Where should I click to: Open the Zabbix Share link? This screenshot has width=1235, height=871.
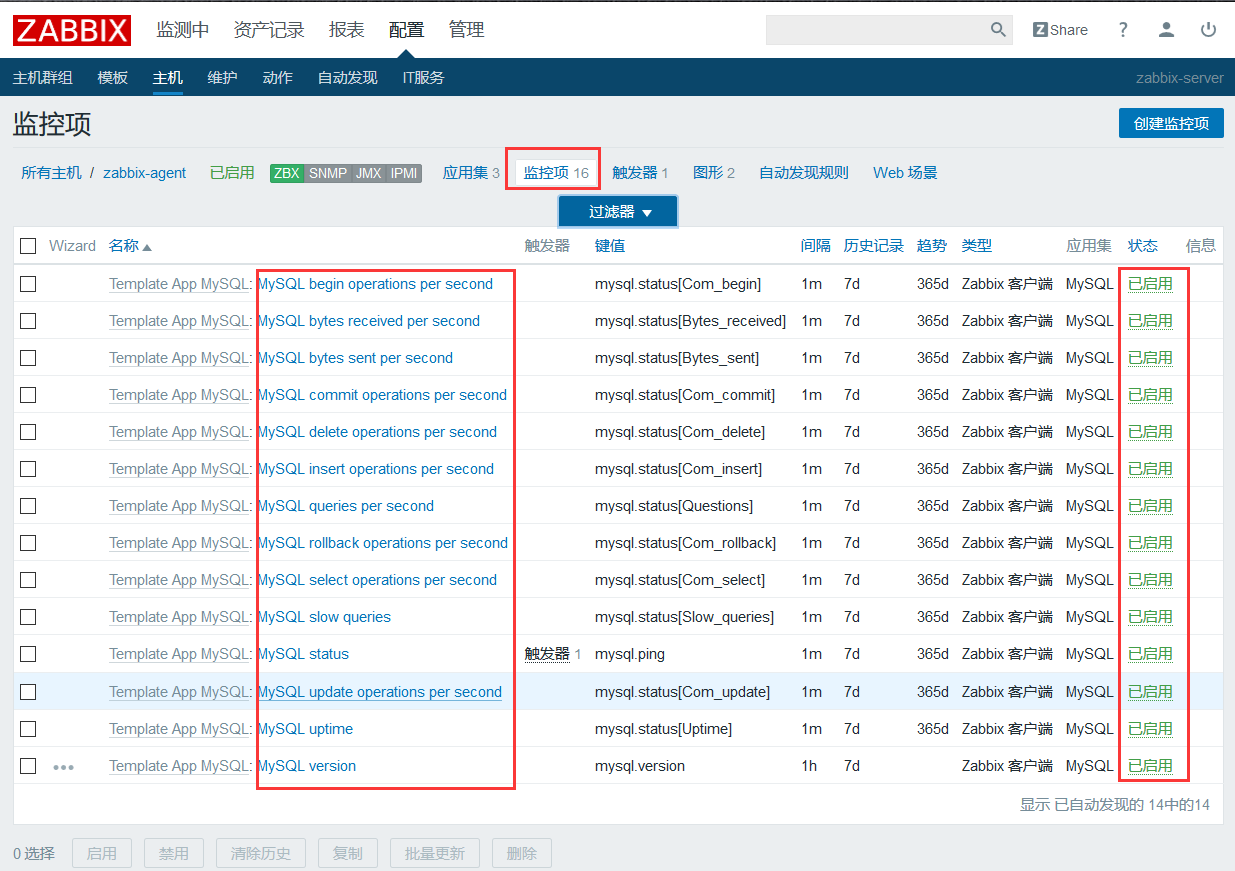1060,30
